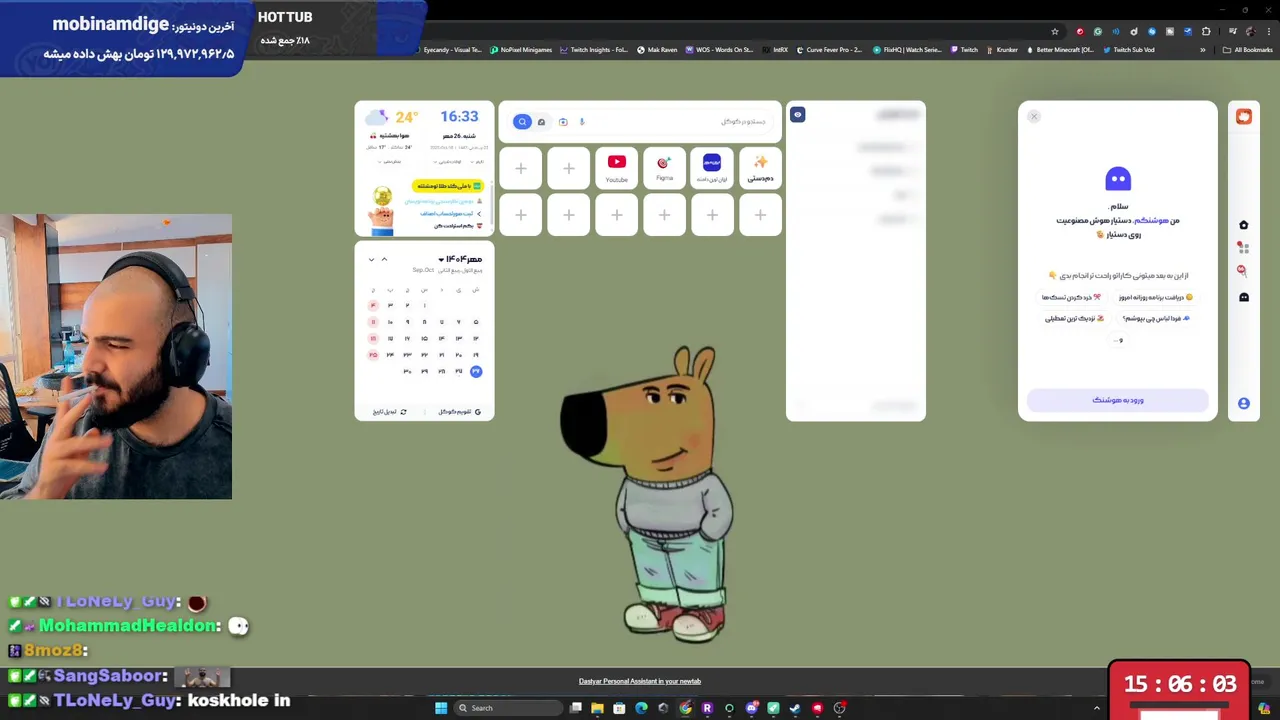Image resolution: width=1280 pixels, height=720 pixels.
Task: Open the Krunker bookmark
Action: [x=1002, y=49]
